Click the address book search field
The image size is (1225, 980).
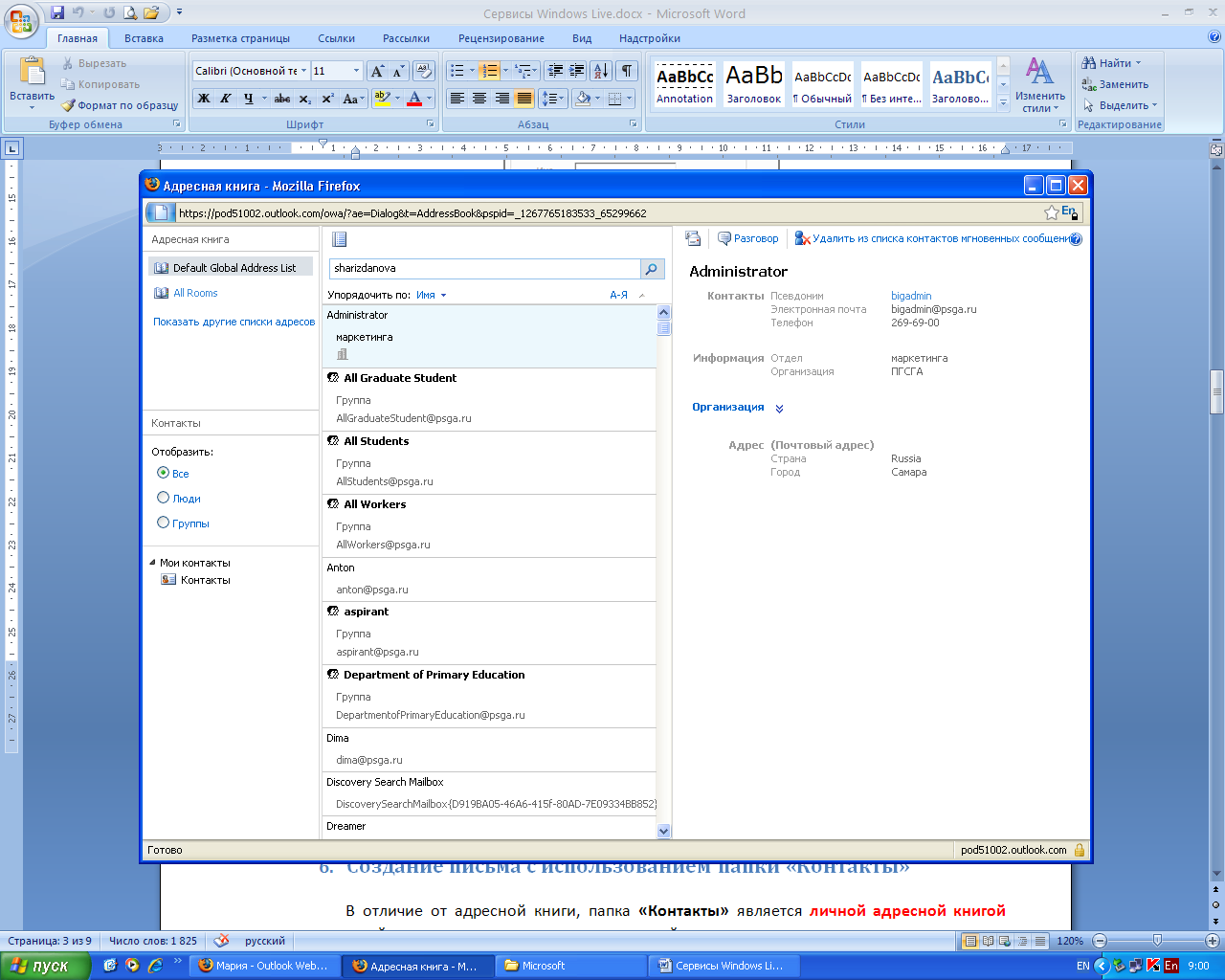point(484,269)
